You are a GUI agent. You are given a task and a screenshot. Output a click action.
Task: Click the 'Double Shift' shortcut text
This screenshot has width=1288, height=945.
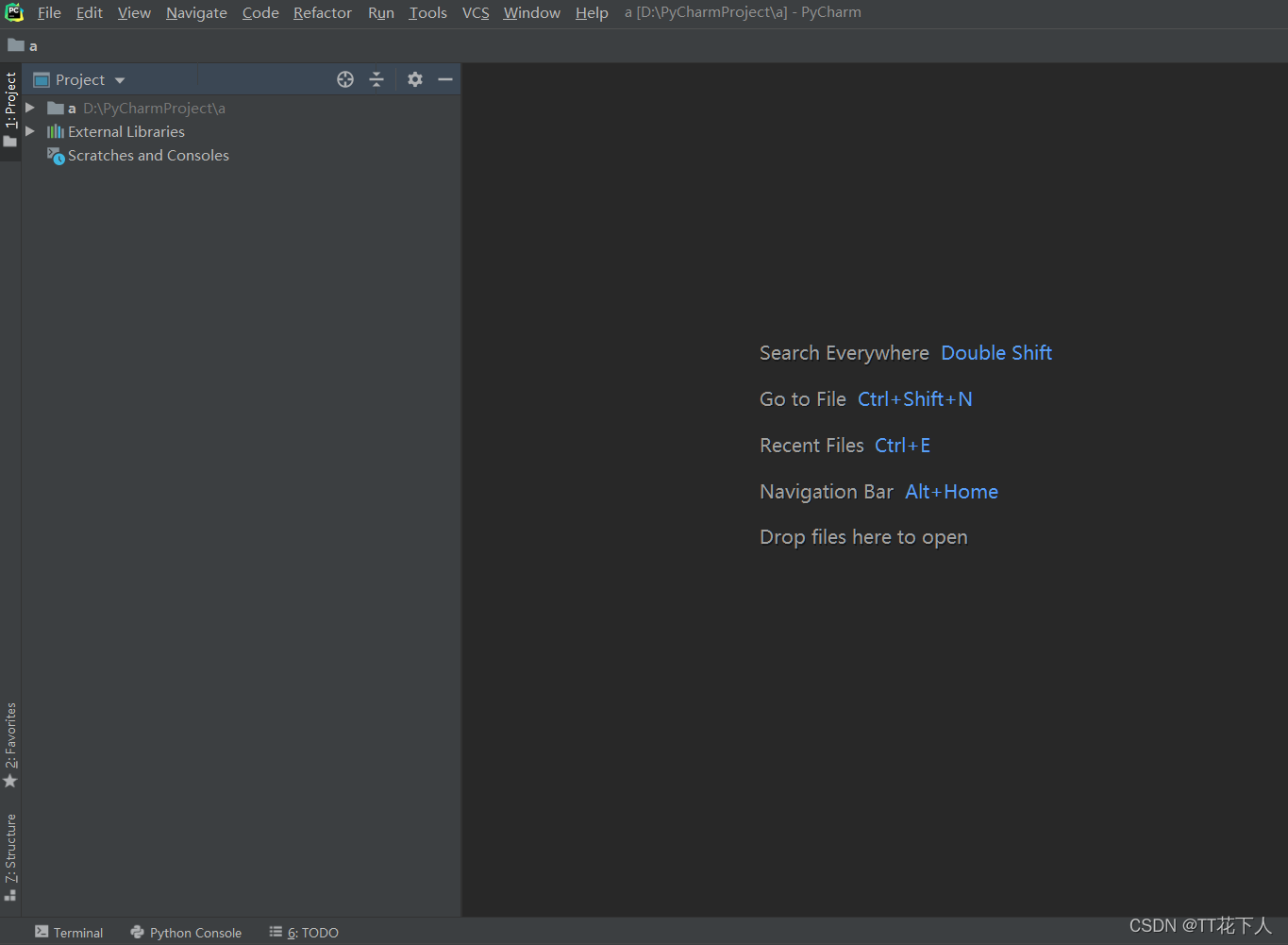click(996, 353)
